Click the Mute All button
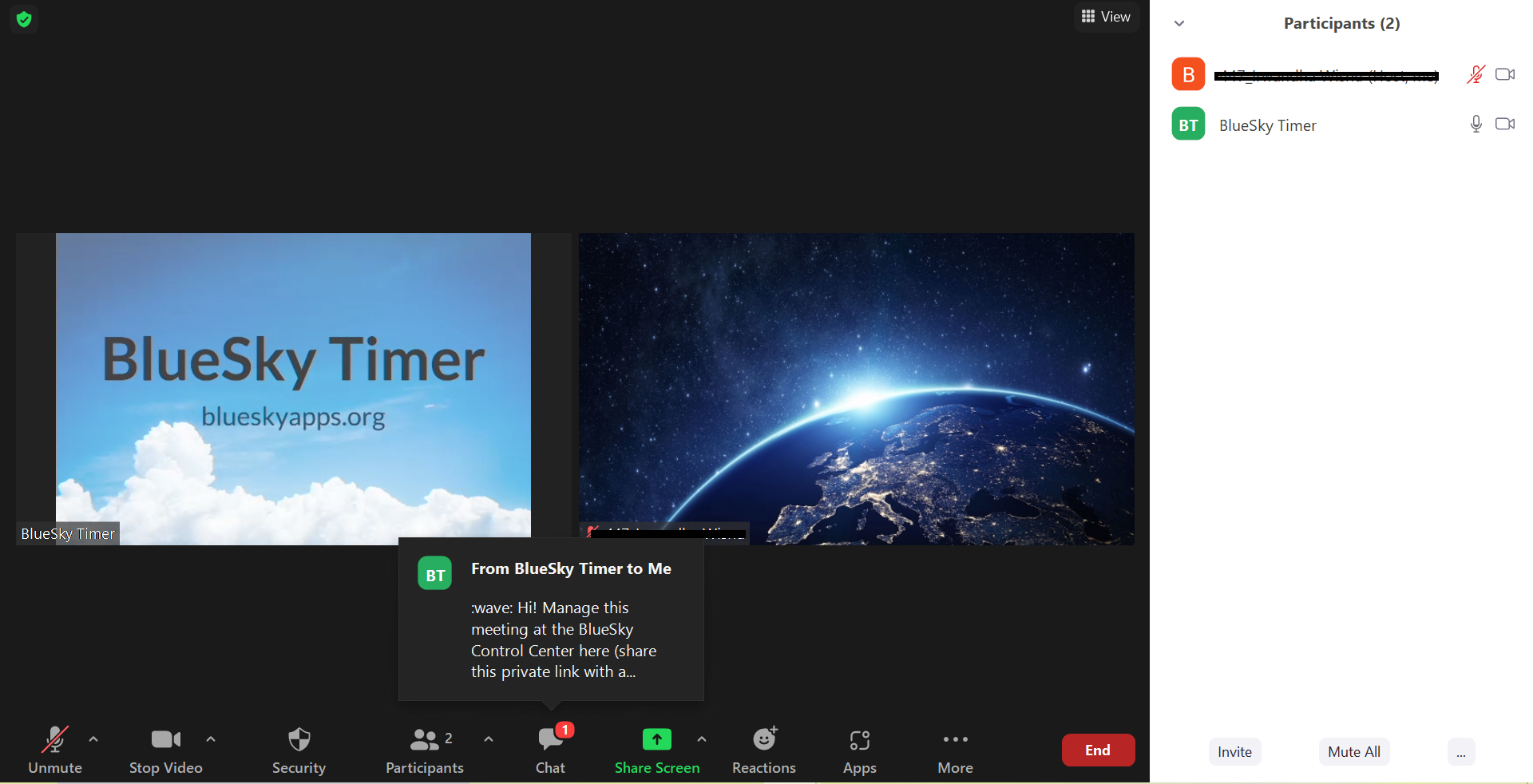Viewport: 1533px width, 784px height. 1354,752
